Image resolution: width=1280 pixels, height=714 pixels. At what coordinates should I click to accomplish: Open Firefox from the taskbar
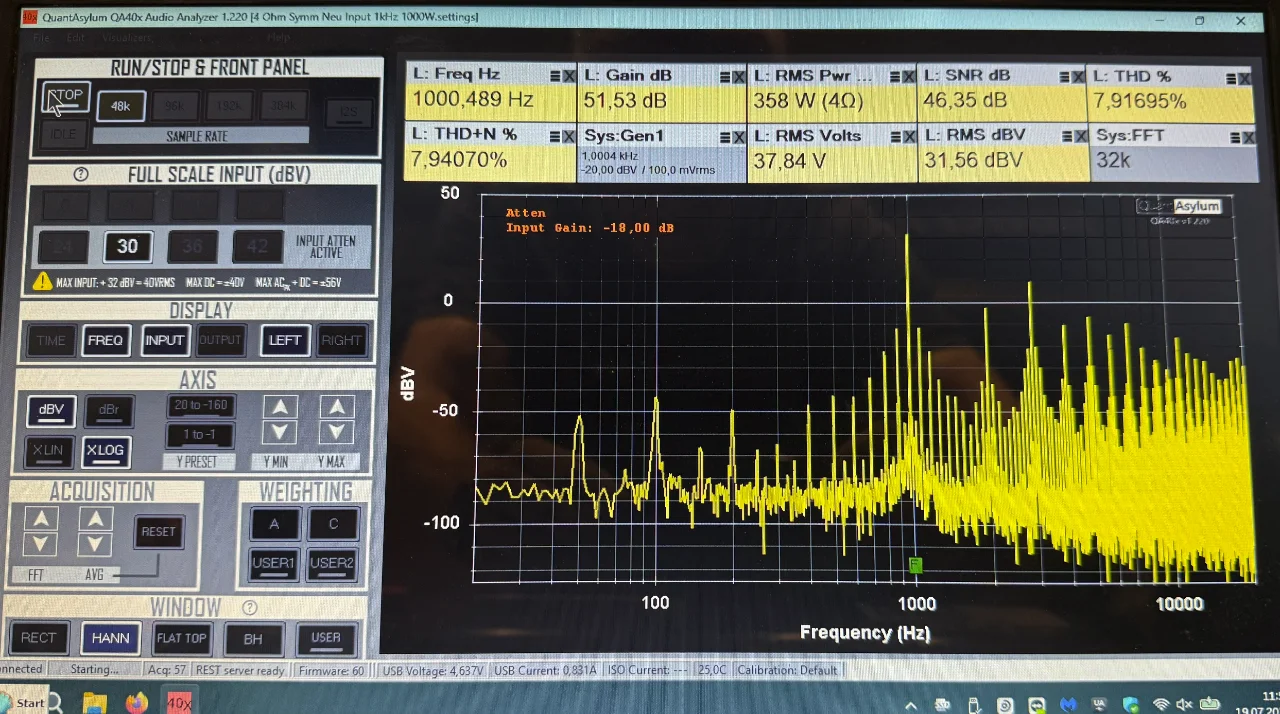point(137,702)
